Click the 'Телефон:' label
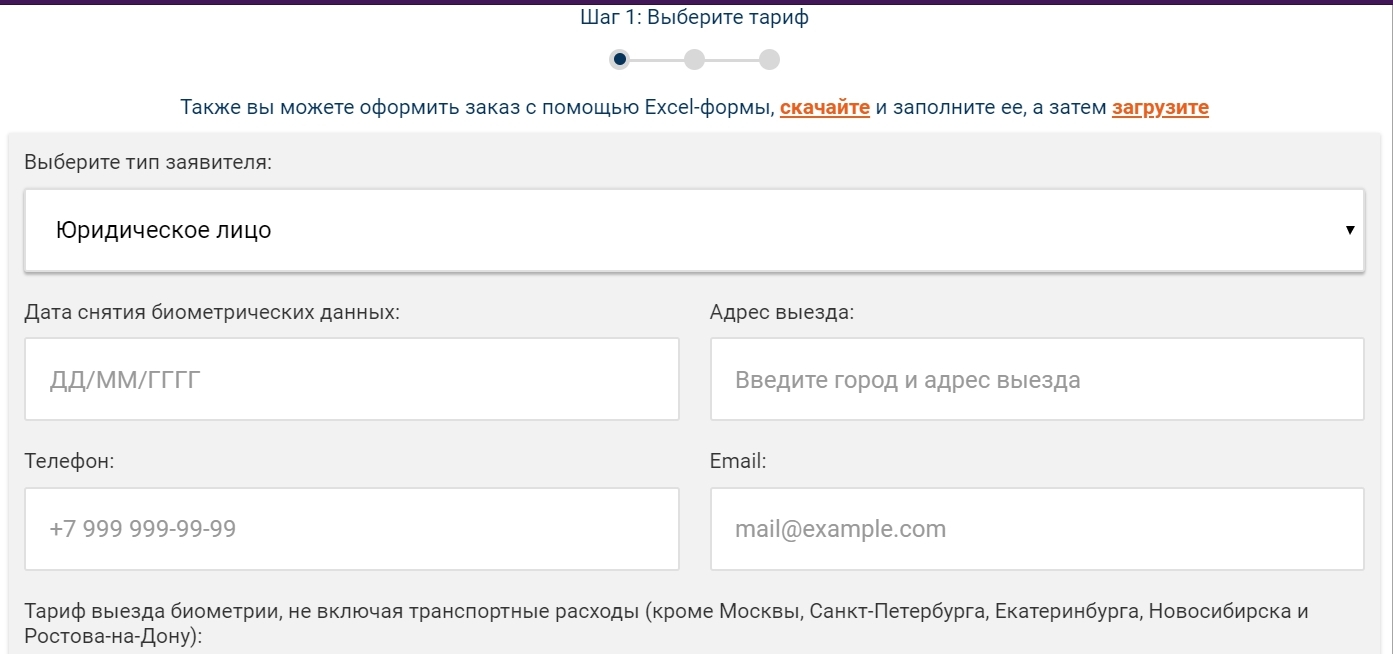This screenshot has width=1393, height=654. (70, 461)
